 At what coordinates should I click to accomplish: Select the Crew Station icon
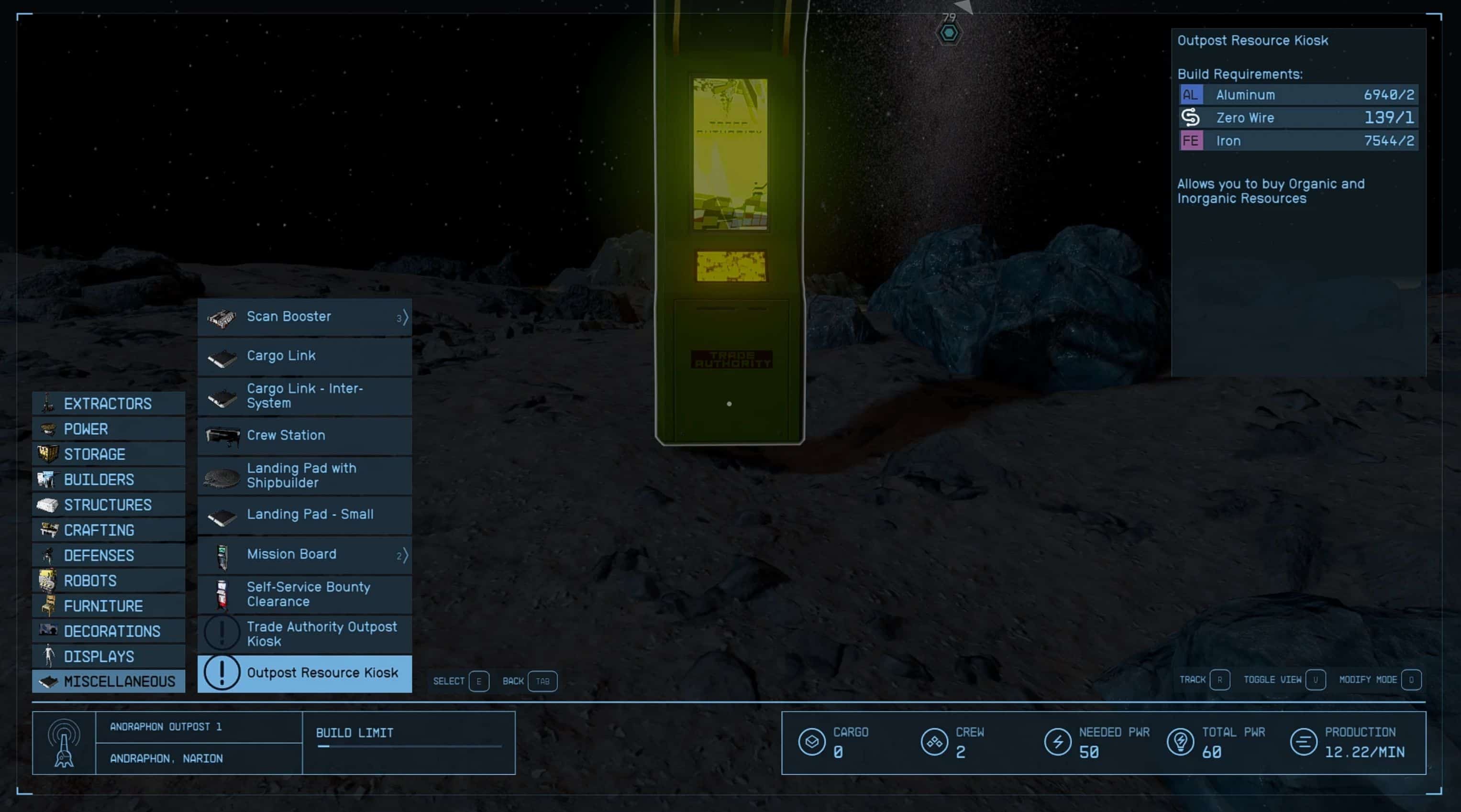click(222, 436)
